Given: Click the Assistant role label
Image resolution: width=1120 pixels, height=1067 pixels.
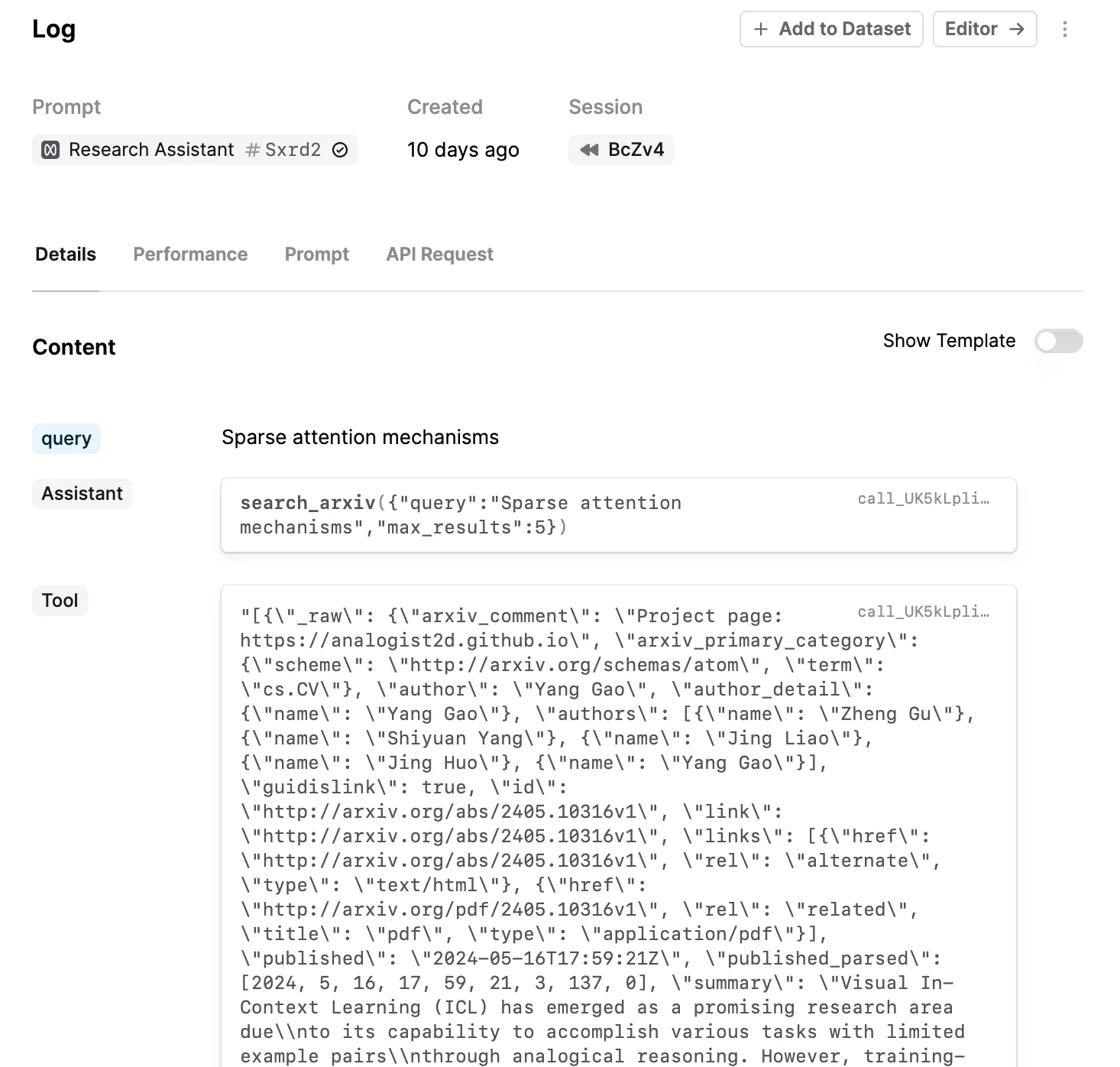Looking at the screenshot, I should [x=82, y=494].
